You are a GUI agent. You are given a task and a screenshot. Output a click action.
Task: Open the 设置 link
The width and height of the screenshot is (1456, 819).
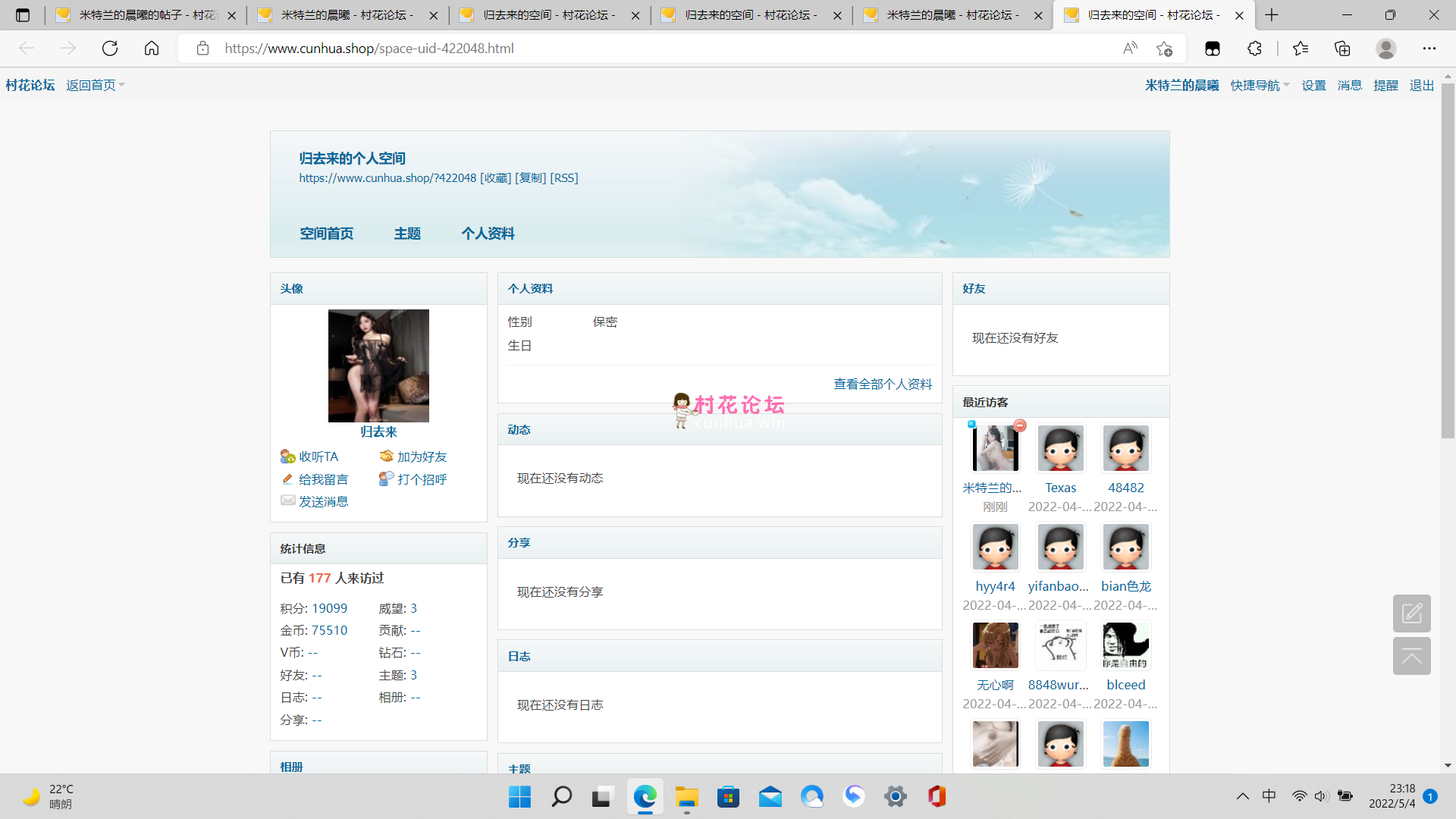[x=1313, y=85]
